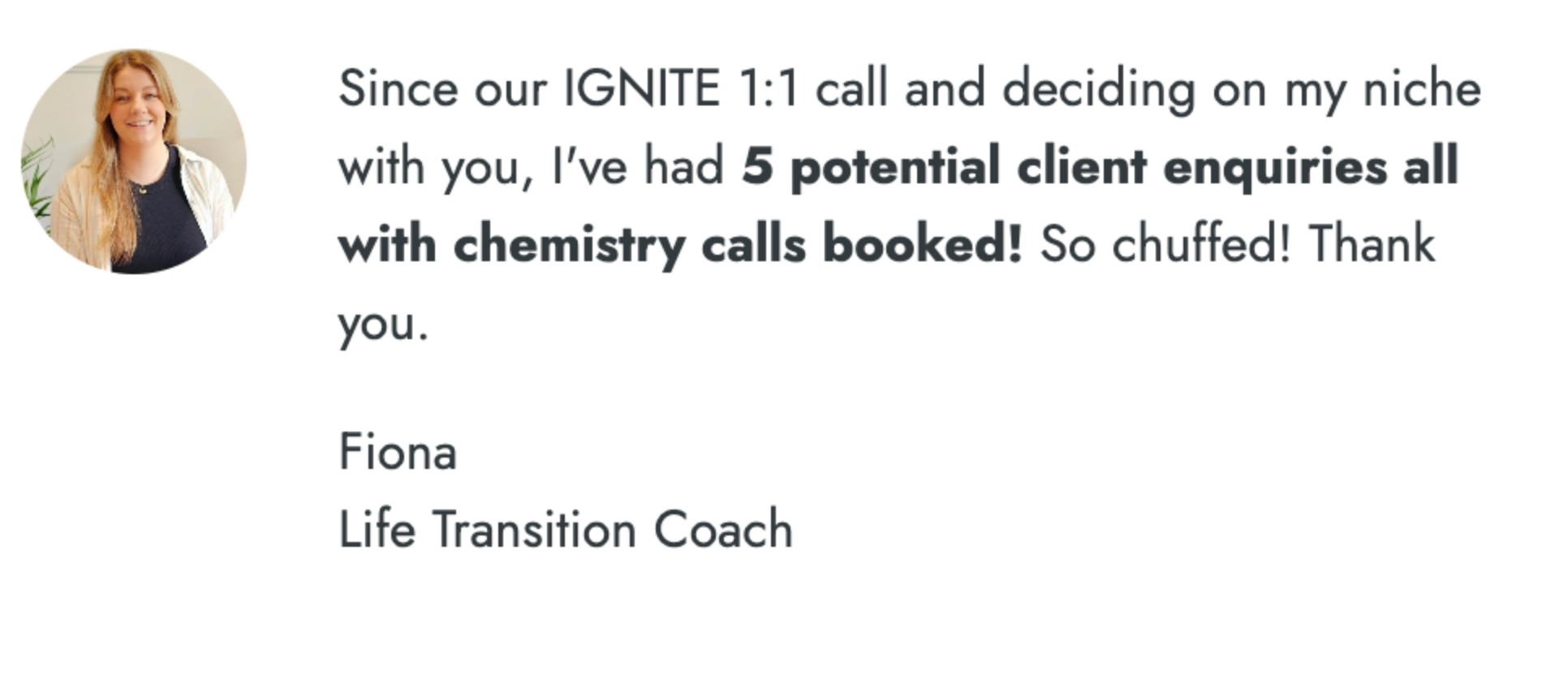Click the word 'Coach' in the job title
Screen dimensions: 1568x688
coord(723,530)
